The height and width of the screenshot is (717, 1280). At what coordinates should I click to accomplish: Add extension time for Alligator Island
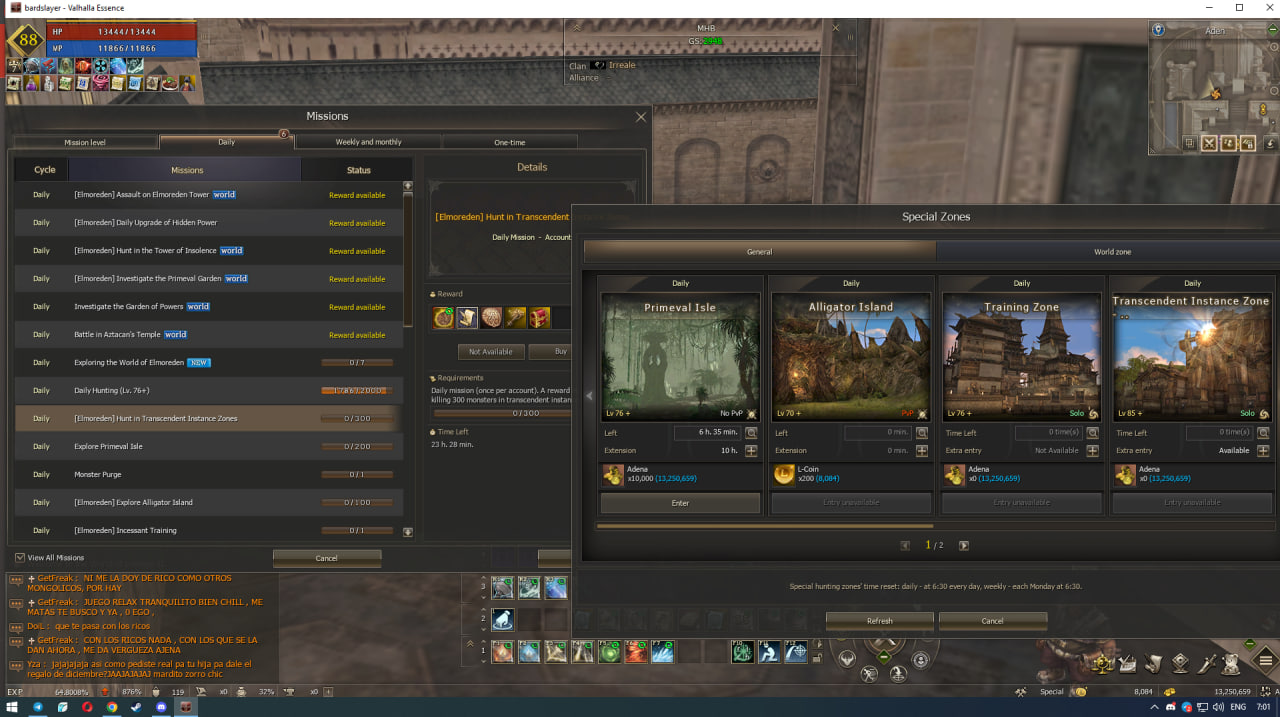(x=922, y=451)
